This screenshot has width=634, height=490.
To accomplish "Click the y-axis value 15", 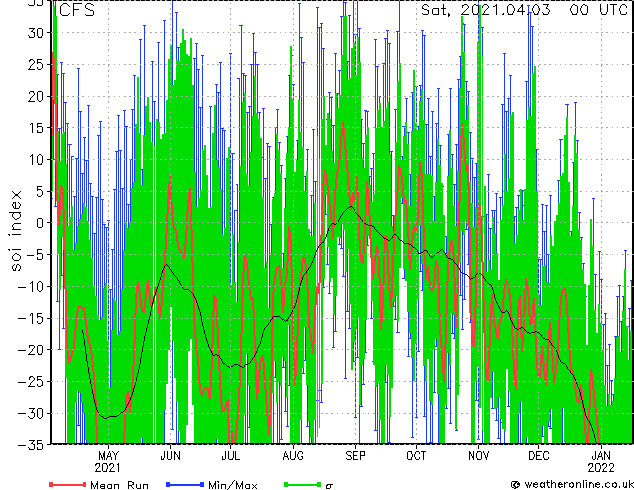I will coord(35,128).
